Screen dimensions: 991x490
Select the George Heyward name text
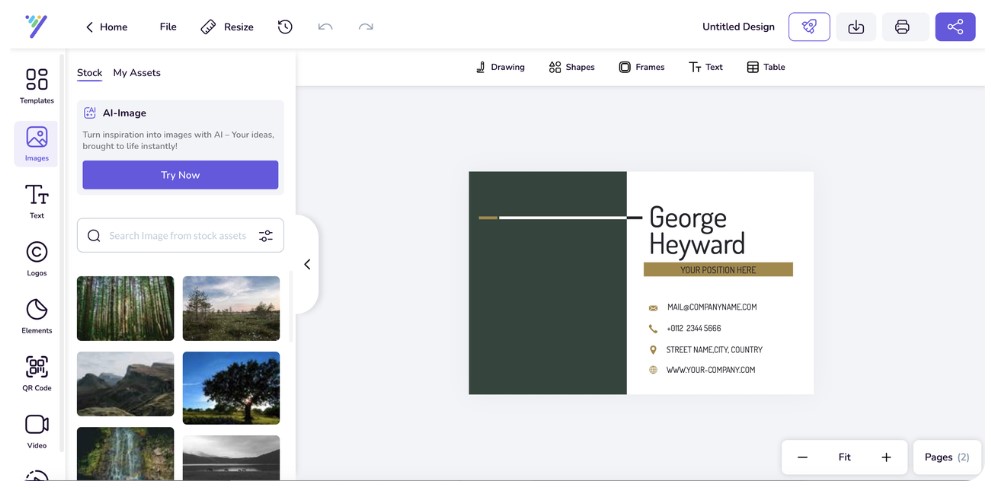697,231
